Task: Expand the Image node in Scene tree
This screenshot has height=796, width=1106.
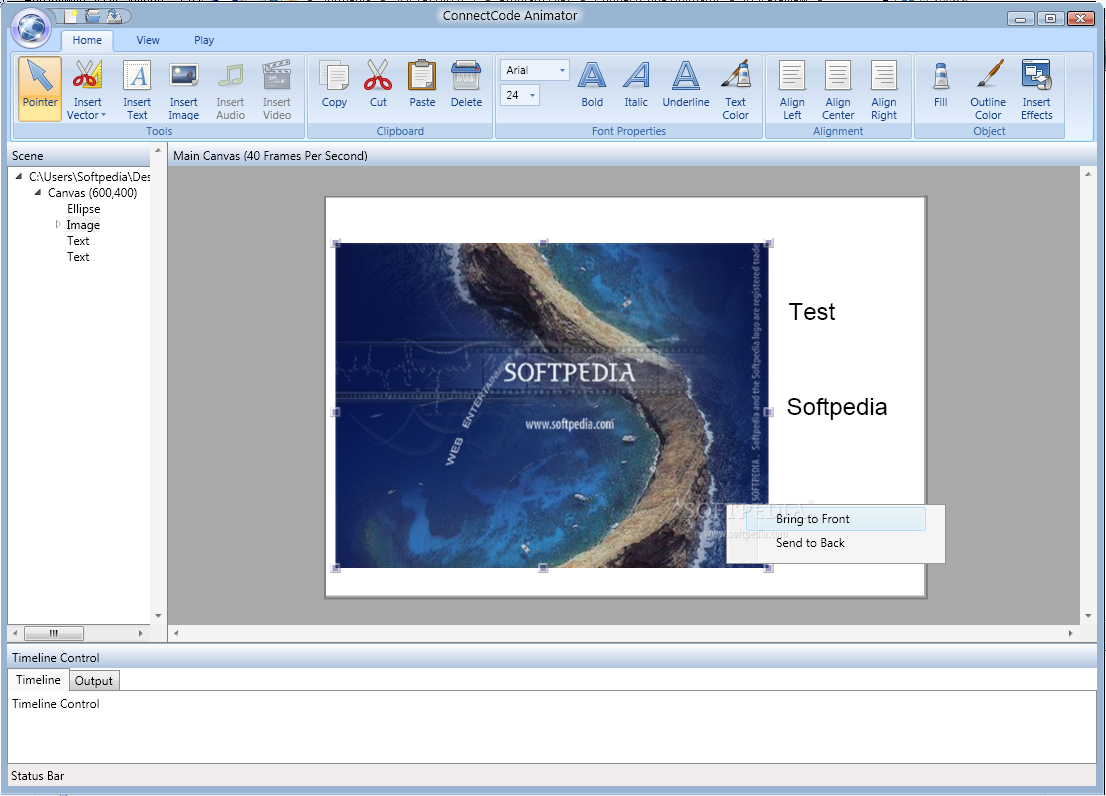Action: pyautogui.click(x=58, y=225)
